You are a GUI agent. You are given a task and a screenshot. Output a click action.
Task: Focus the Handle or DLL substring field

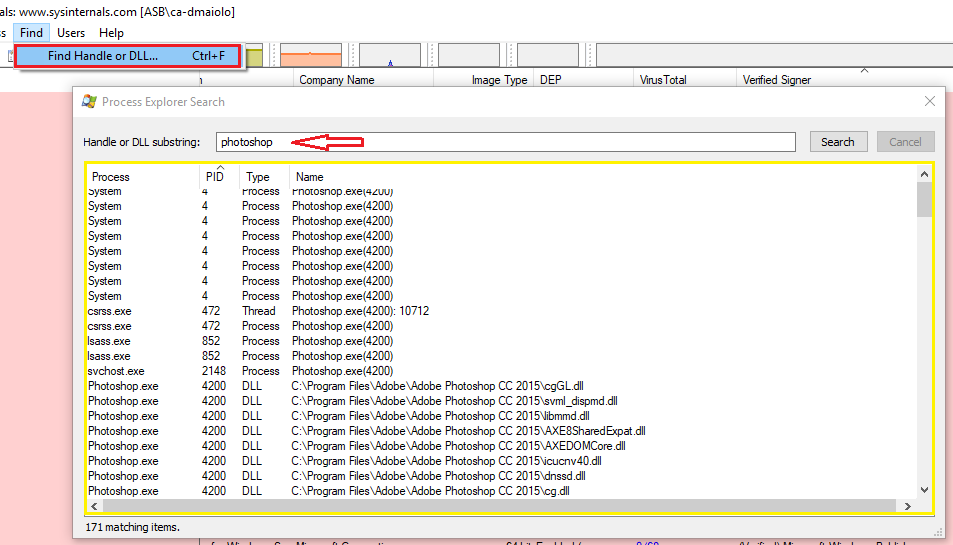[506, 142]
